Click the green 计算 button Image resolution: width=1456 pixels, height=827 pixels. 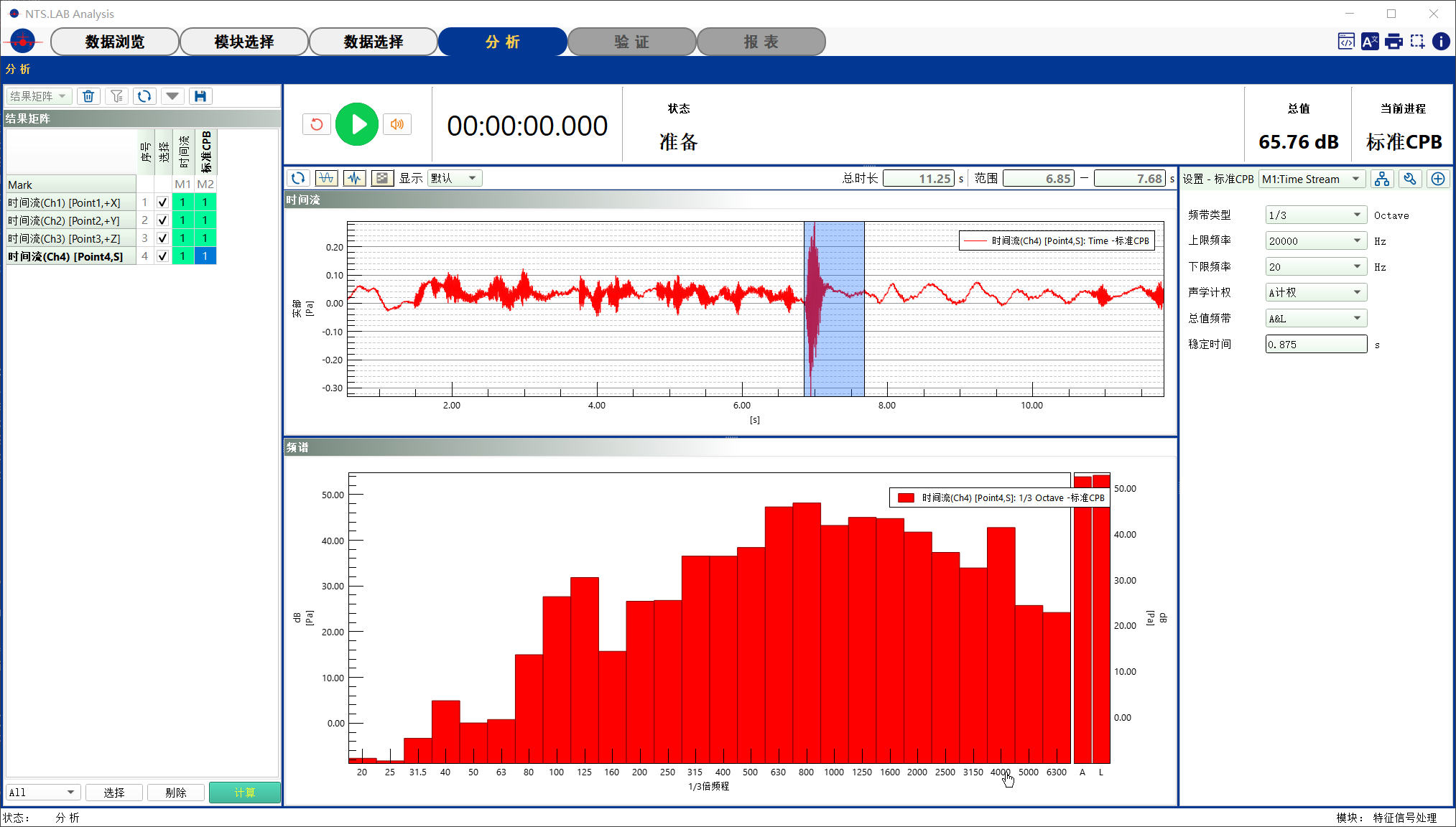click(244, 793)
